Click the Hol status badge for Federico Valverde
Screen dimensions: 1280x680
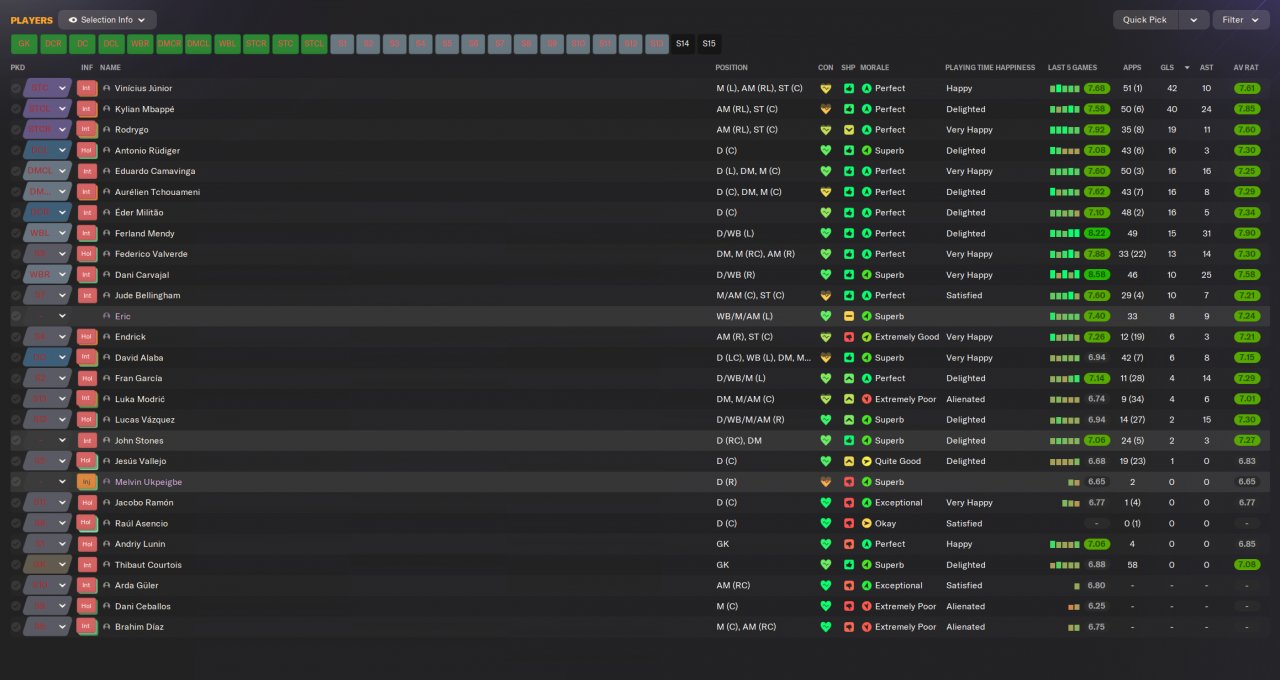[x=86, y=254]
